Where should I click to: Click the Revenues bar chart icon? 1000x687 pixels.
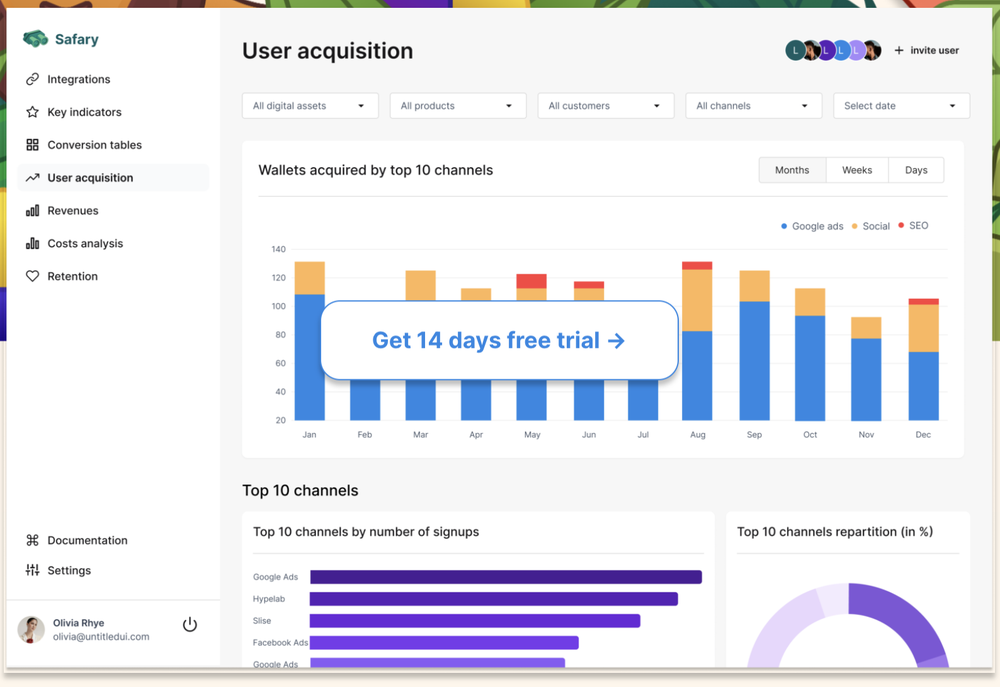[x=32, y=211]
